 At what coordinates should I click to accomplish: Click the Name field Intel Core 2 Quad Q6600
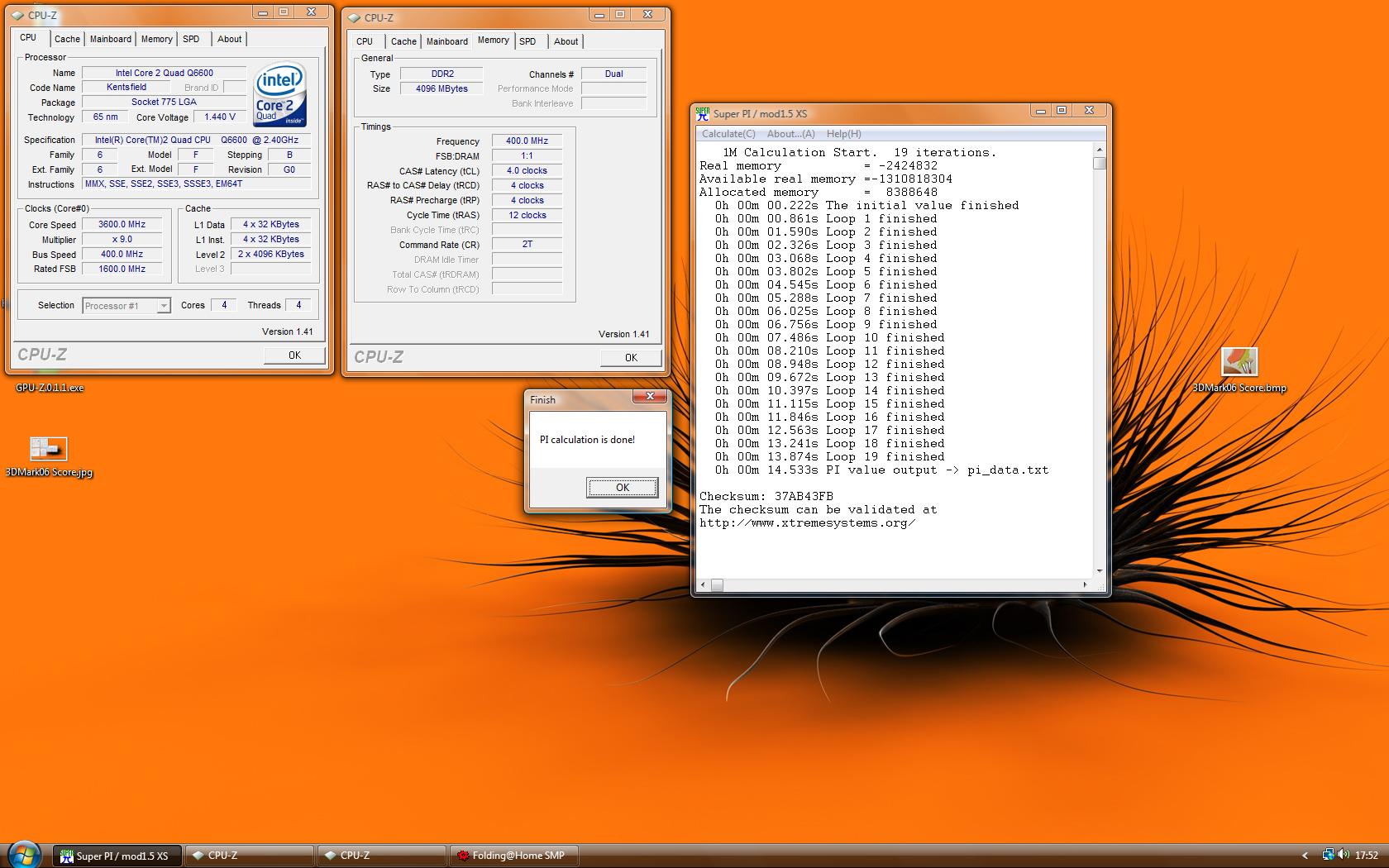click(x=164, y=73)
